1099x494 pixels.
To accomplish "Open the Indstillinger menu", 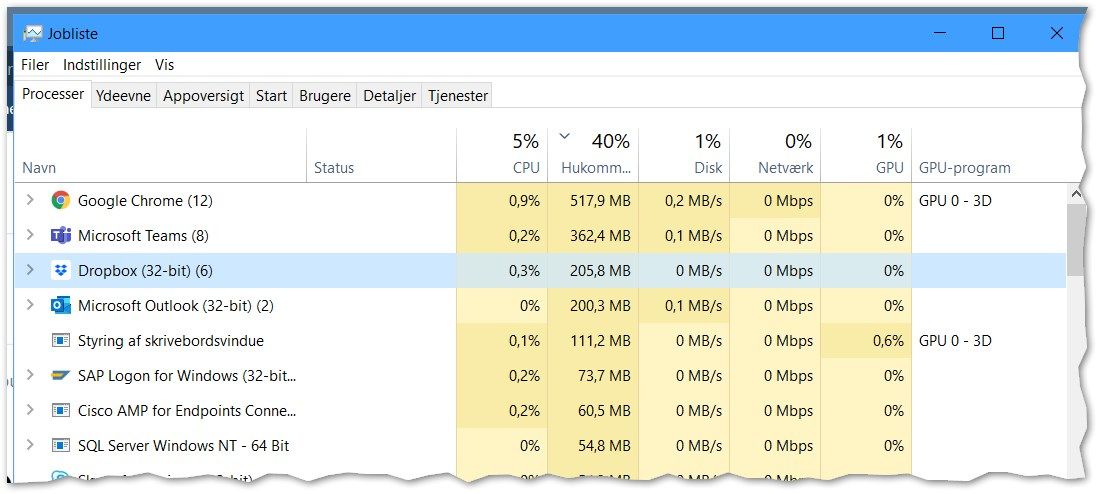I will 102,65.
